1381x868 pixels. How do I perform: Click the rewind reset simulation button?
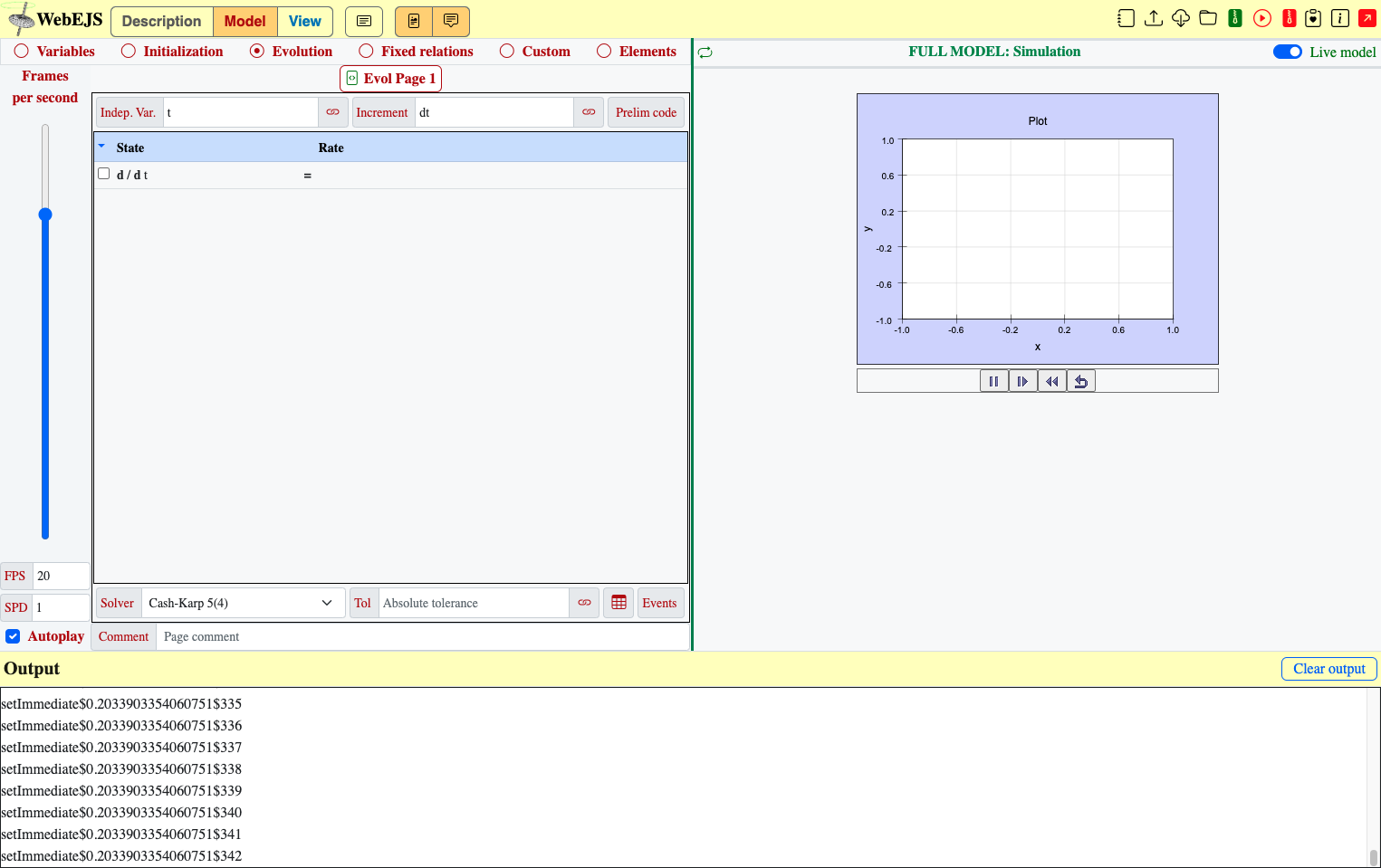coord(1052,381)
